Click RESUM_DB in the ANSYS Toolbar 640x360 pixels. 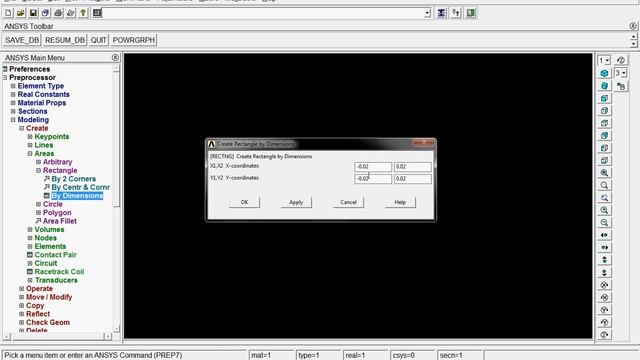[65, 40]
